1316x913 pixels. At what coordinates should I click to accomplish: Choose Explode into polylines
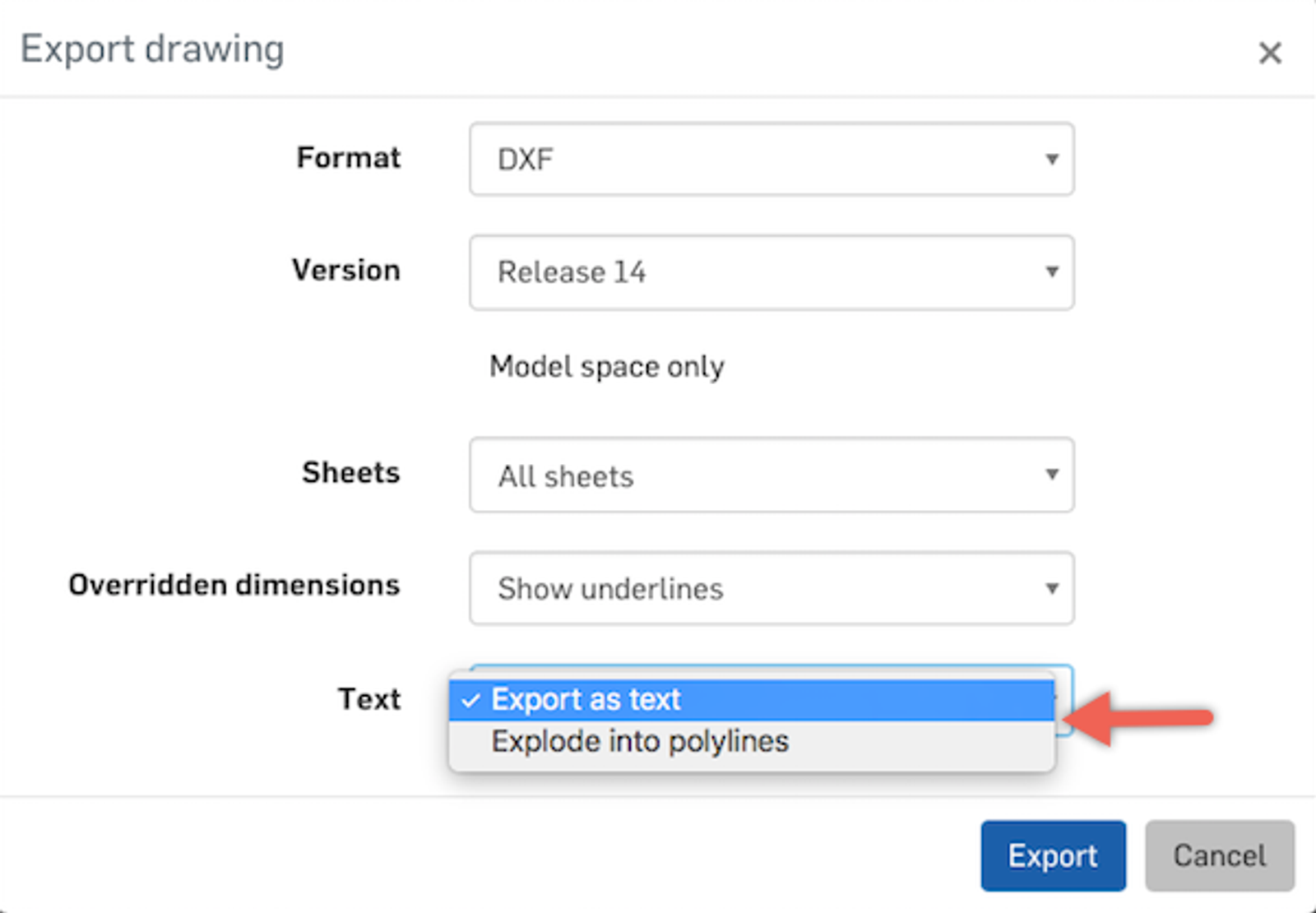click(640, 742)
